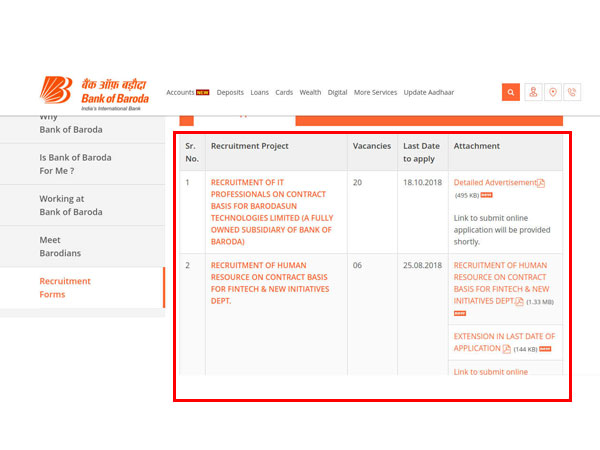Open Extension in Last Date of Application
The height and width of the screenshot is (450, 600).
(x=504, y=342)
